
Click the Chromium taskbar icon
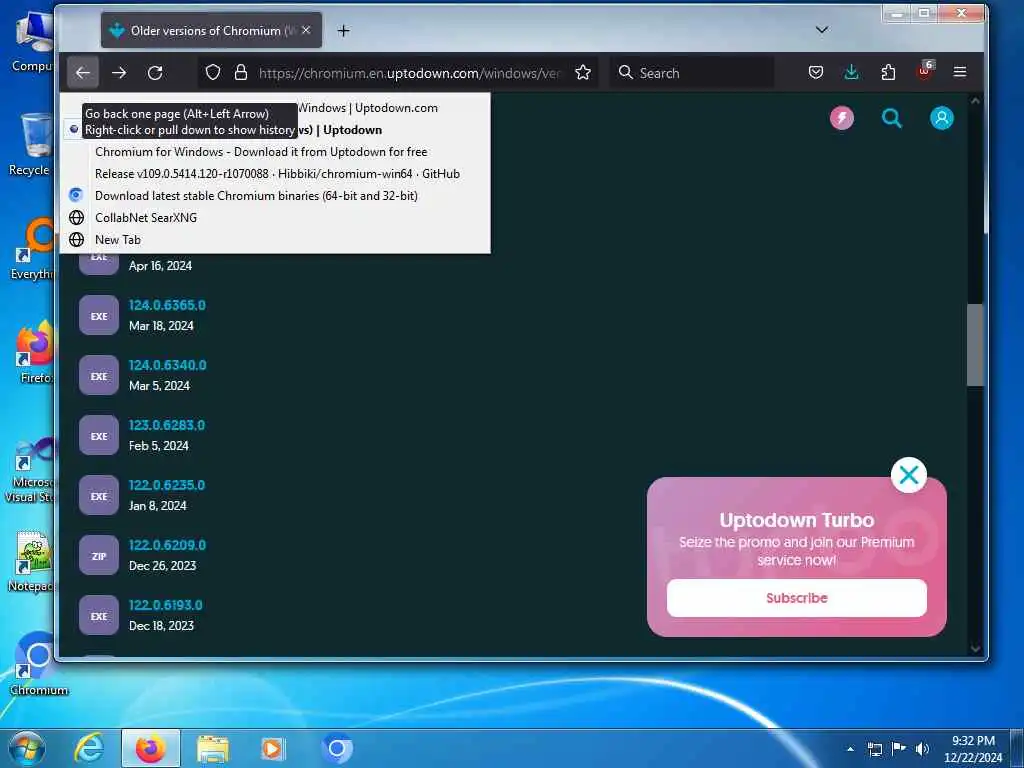[x=337, y=748]
